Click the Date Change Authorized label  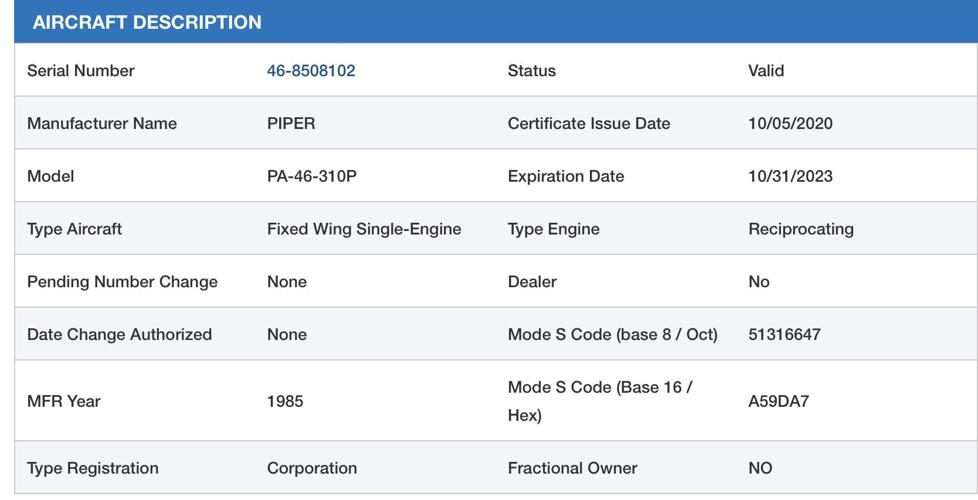(x=119, y=334)
